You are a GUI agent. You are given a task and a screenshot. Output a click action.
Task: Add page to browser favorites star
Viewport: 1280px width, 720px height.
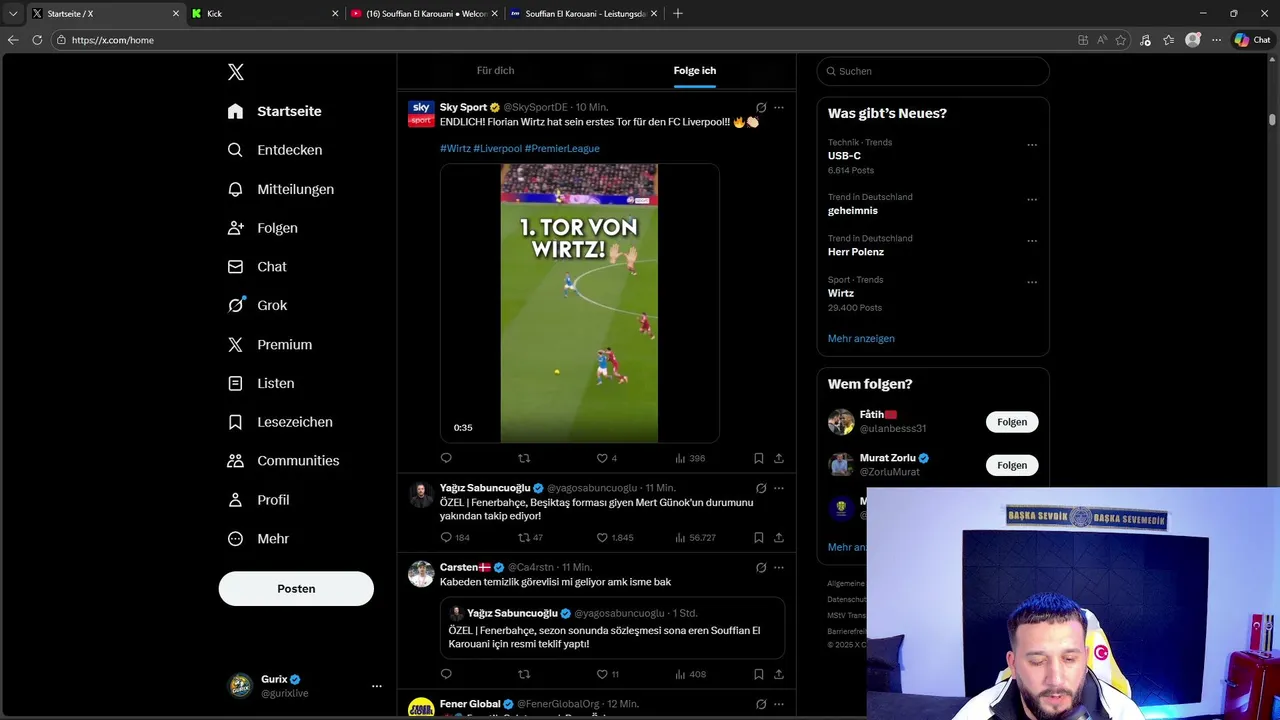(x=1121, y=40)
